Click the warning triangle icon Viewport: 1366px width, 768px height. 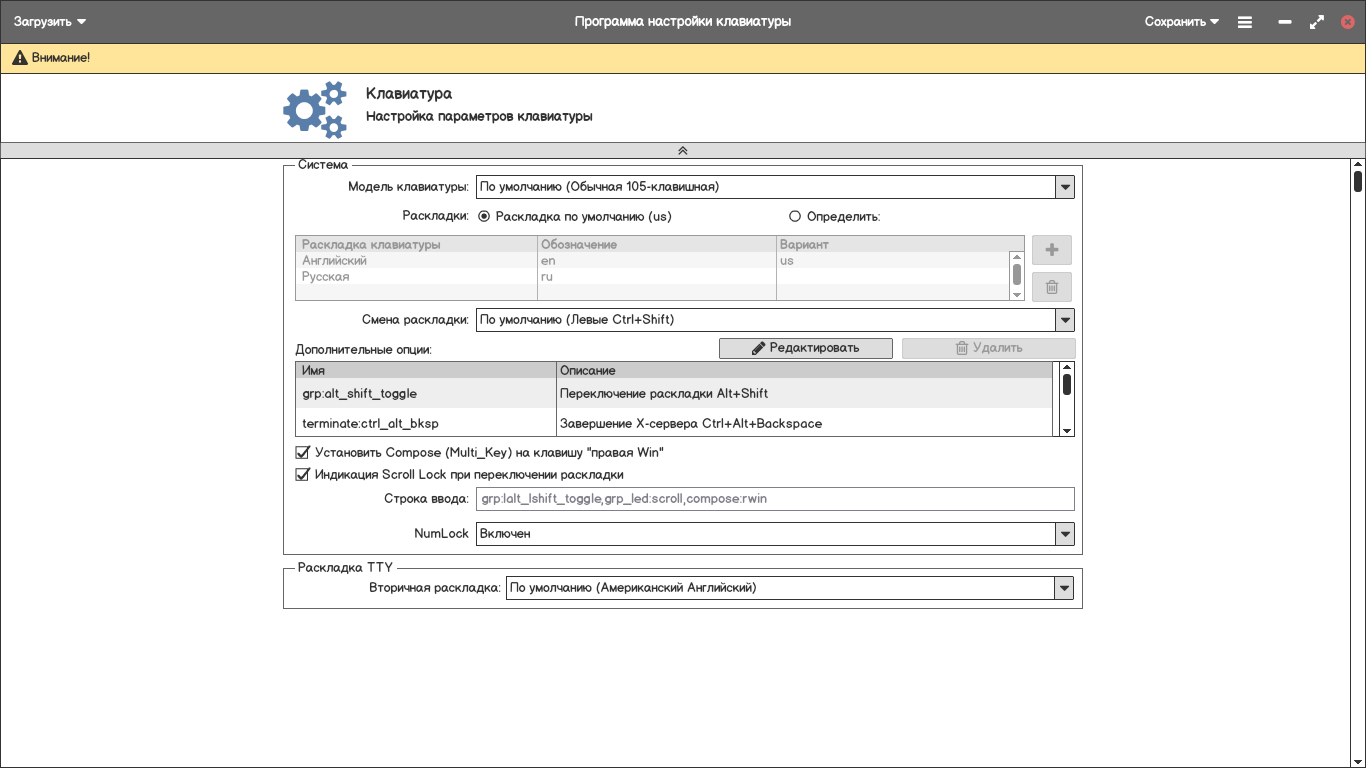[19, 58]
